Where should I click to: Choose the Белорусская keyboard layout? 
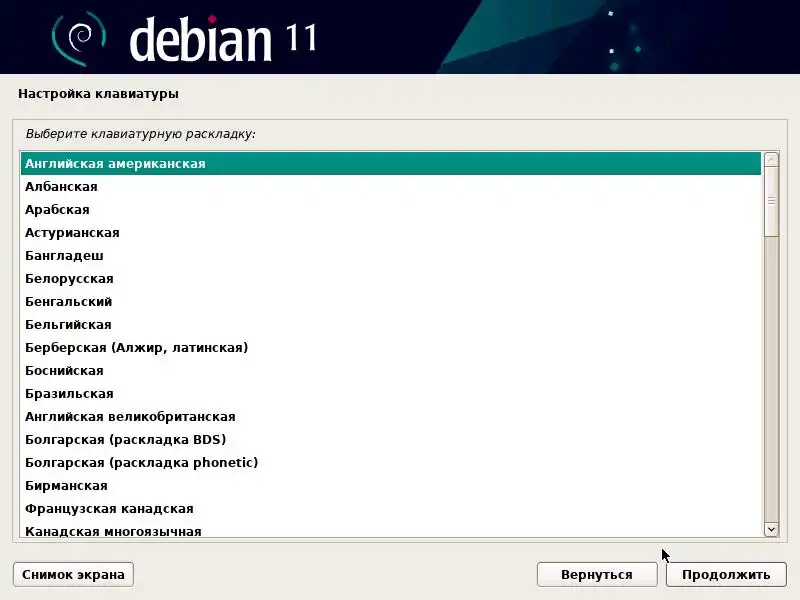pyautogui.click(x=391, y=279)
